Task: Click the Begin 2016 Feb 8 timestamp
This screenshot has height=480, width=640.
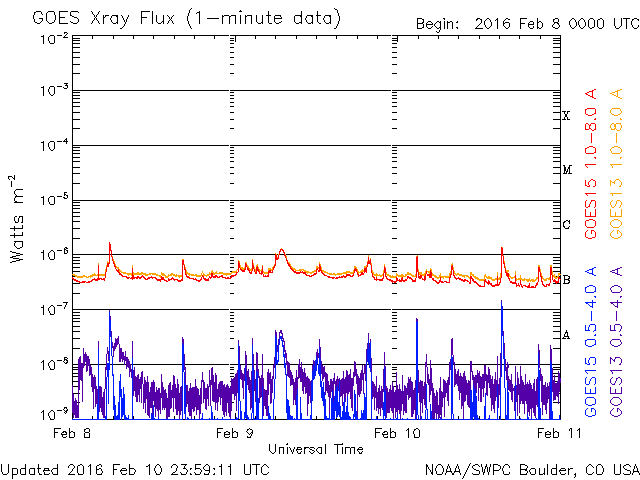Action: (x=526, y=22)
